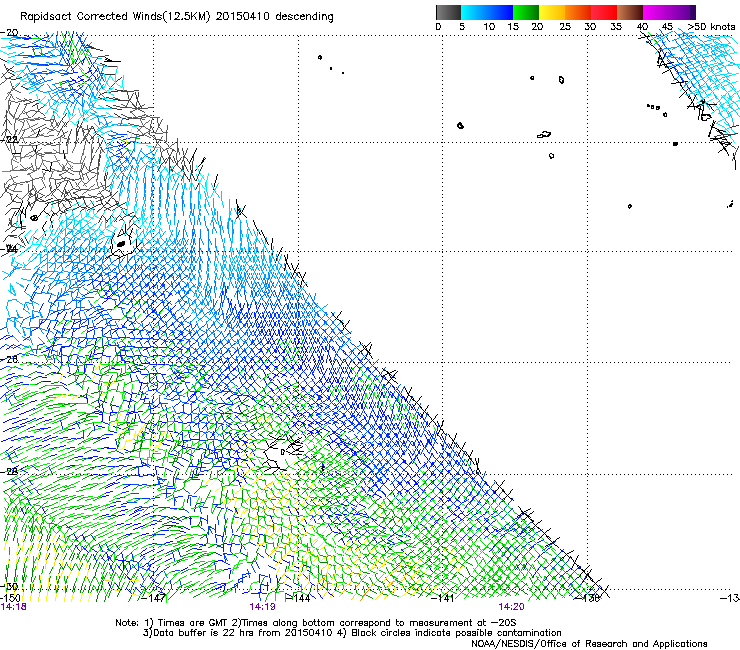Click the yellow 20-25 knots legend segment
The height and width of the screenshot is (650, 740).
(x=552, y=12)
